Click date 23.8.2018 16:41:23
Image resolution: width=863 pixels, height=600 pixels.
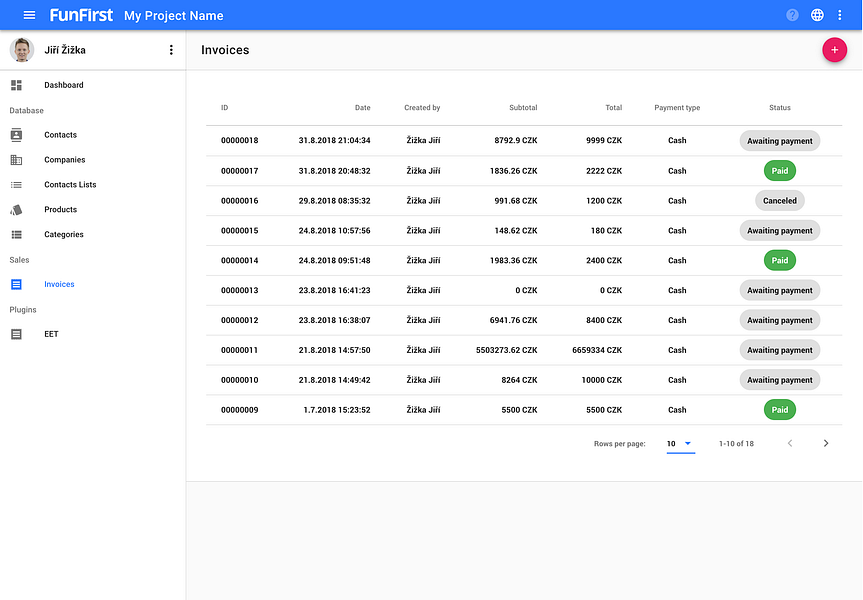tap(334, 290)
